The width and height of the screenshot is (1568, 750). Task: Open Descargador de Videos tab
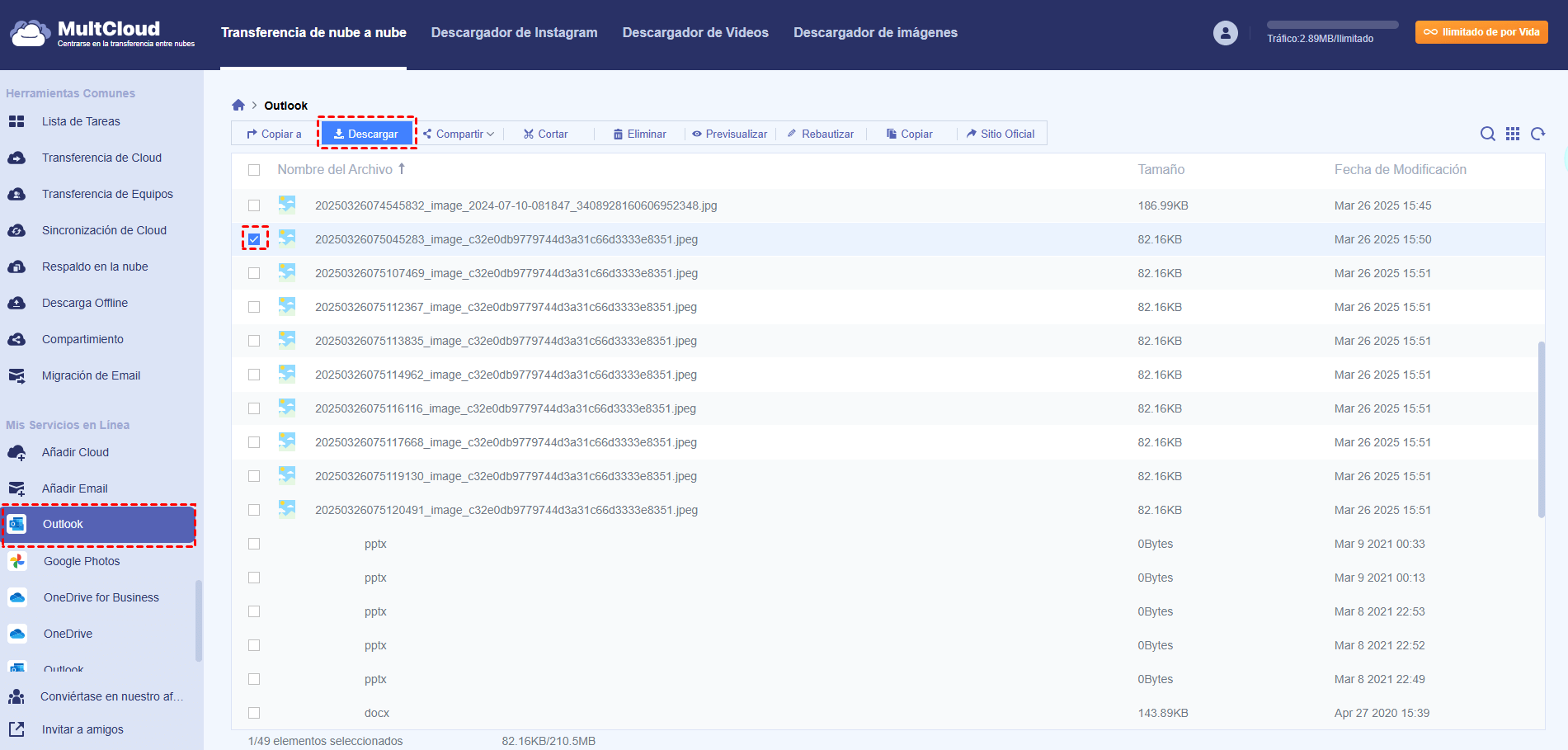click(x=695, y=33)
